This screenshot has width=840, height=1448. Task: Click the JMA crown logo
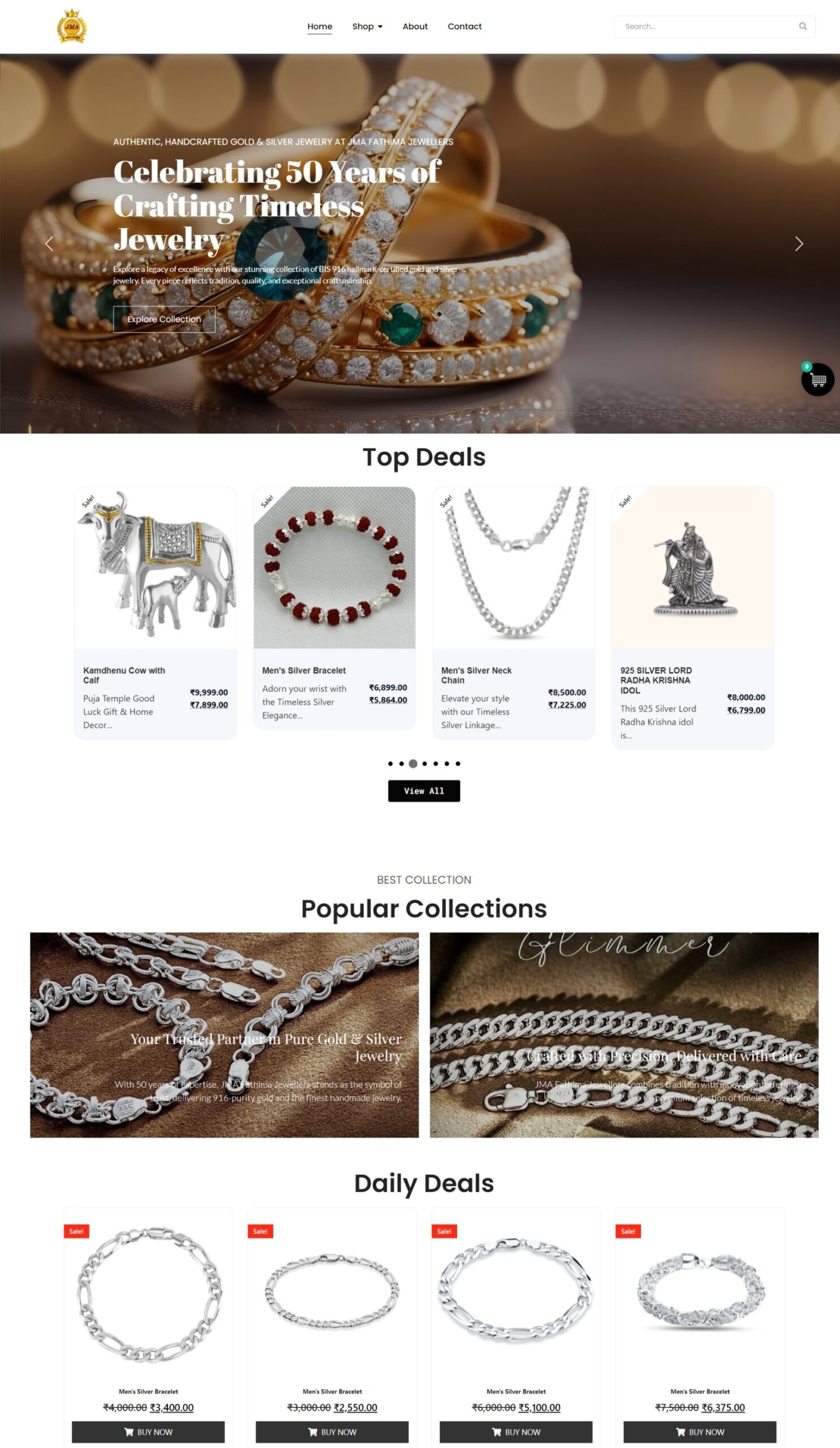[x=72, y=26]
